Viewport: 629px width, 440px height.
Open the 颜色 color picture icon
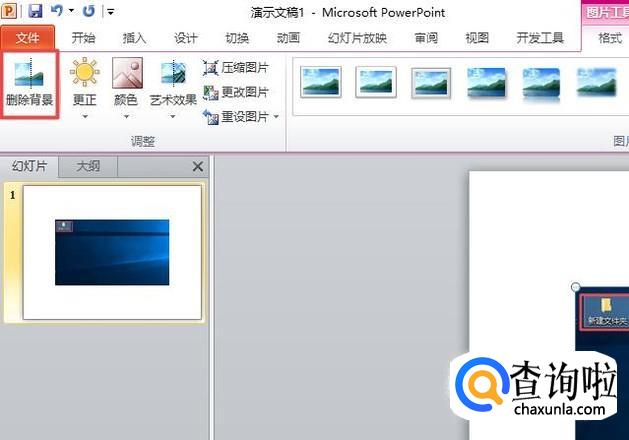[127, 73]
